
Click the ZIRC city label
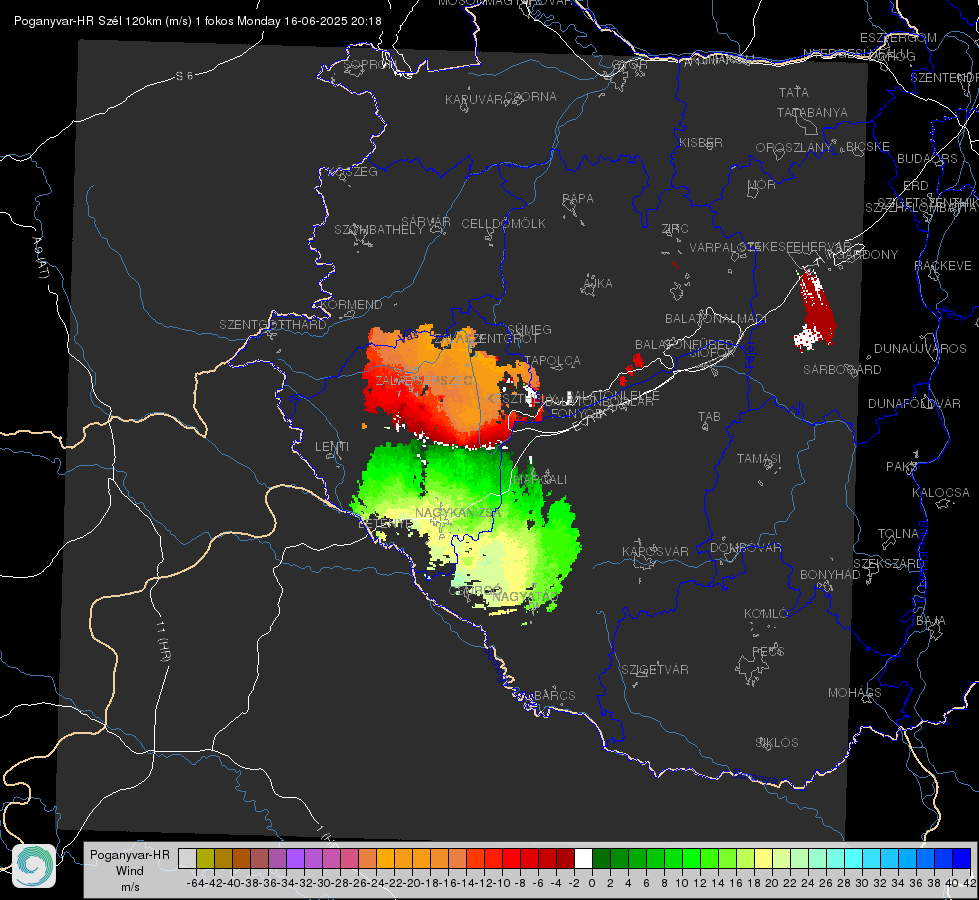675,229
